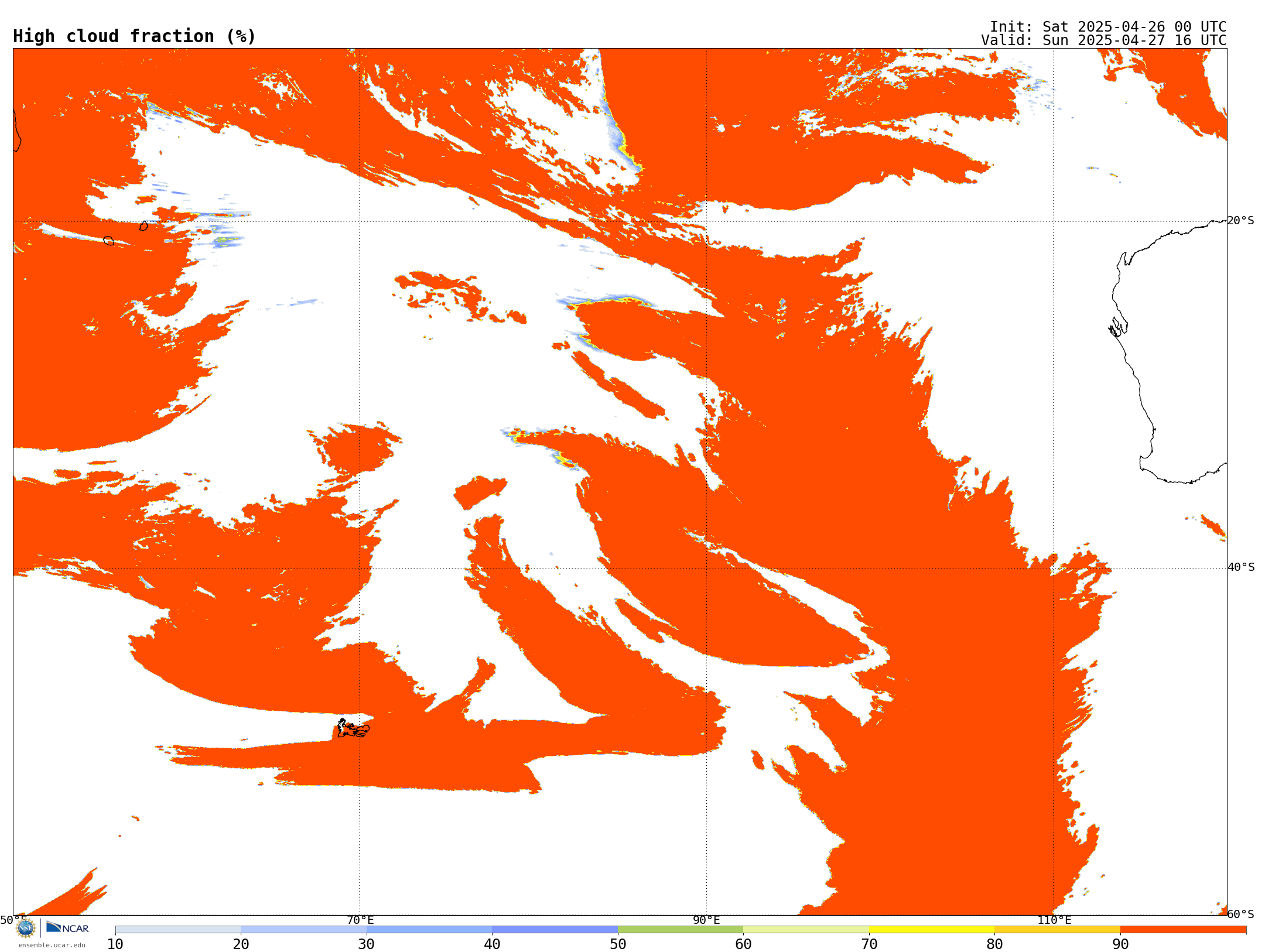Click the colorbar tick label 50
Image resolution: width=1265 pixels, height=952 pixels.
(618, 944)
